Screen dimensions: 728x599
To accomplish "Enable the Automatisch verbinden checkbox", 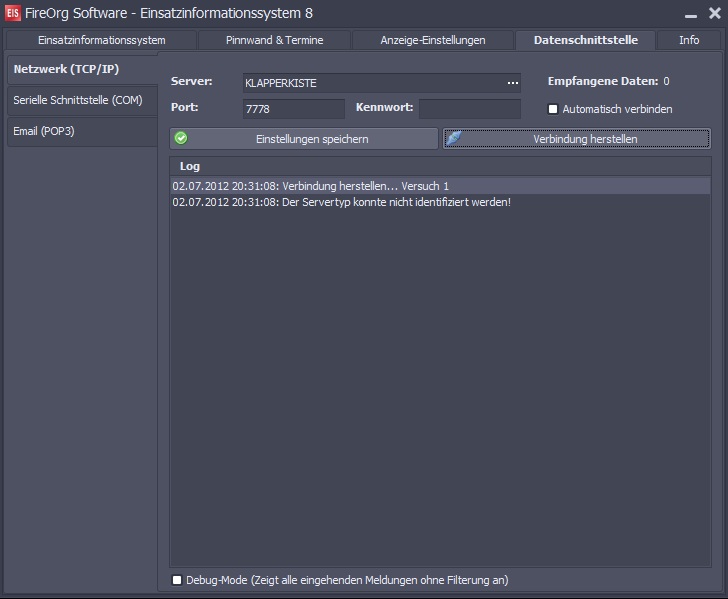I will [x=553, y=109].
